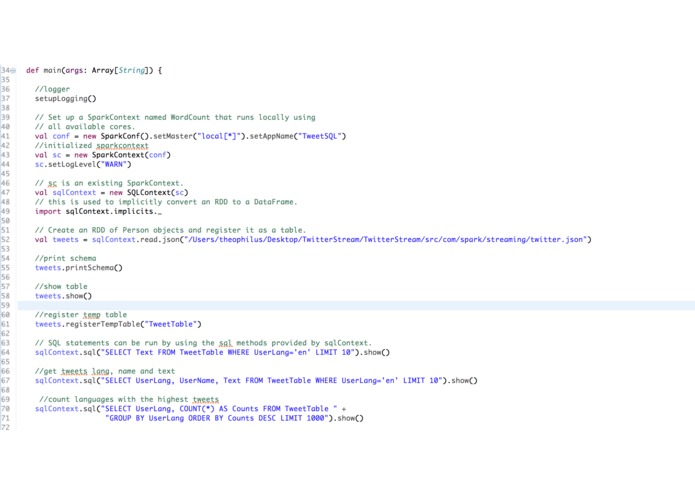Click comment '//count languages with the highest tweets'
This screenshot has height=494, width=695.
(x=129, y=400)
